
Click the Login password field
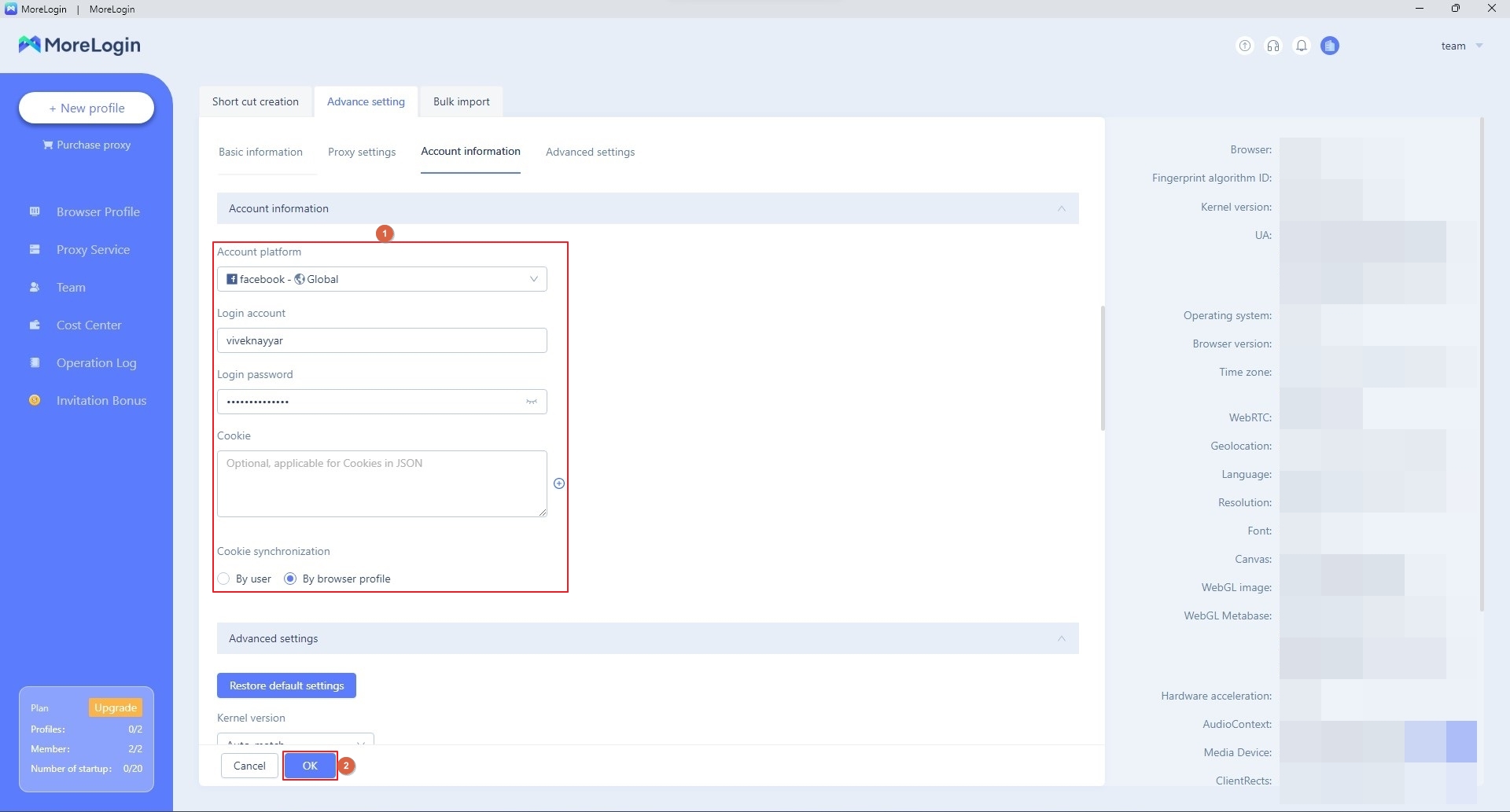[382, 402]
